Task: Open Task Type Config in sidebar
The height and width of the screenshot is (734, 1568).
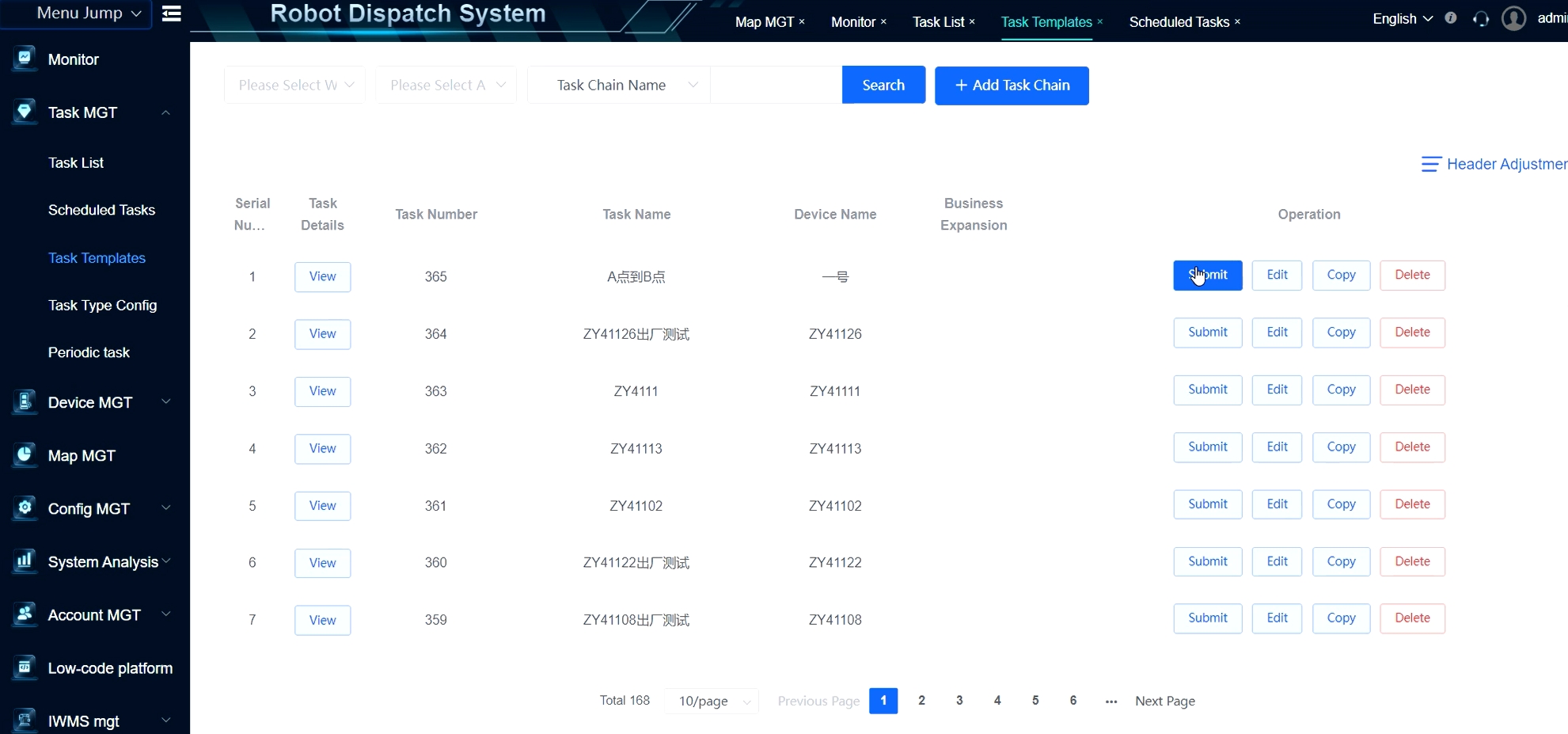Action: point(102,305)
